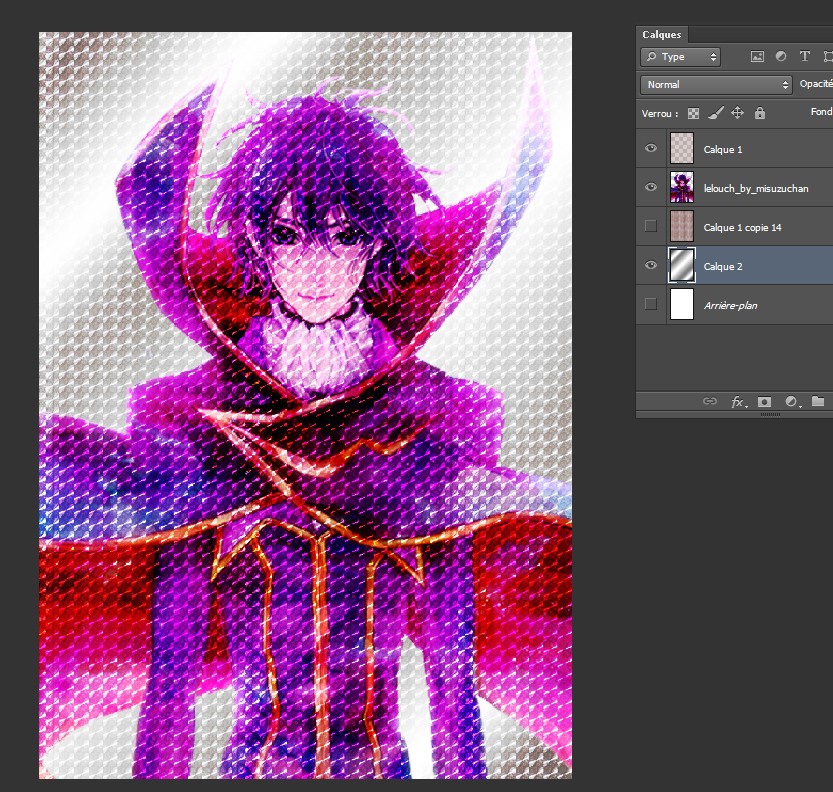Select Calque 1 layer thumbnail
The image size is (833, 792).
click(682, 148)
